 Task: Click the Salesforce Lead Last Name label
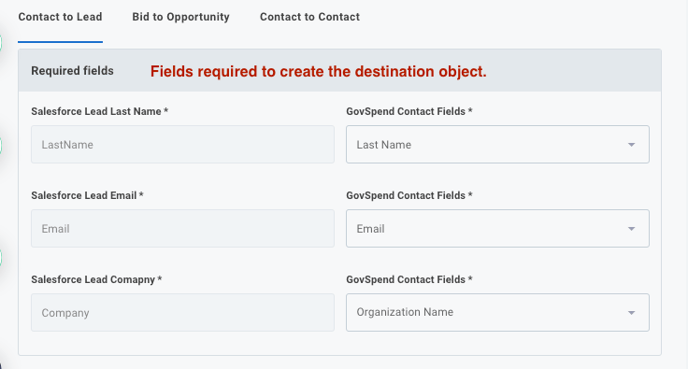pyautogui.click(x=100, y=111)
